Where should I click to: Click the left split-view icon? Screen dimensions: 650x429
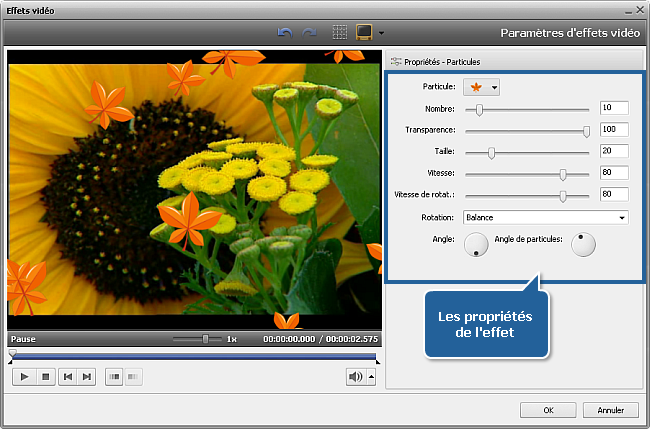(x=113, y=376)
